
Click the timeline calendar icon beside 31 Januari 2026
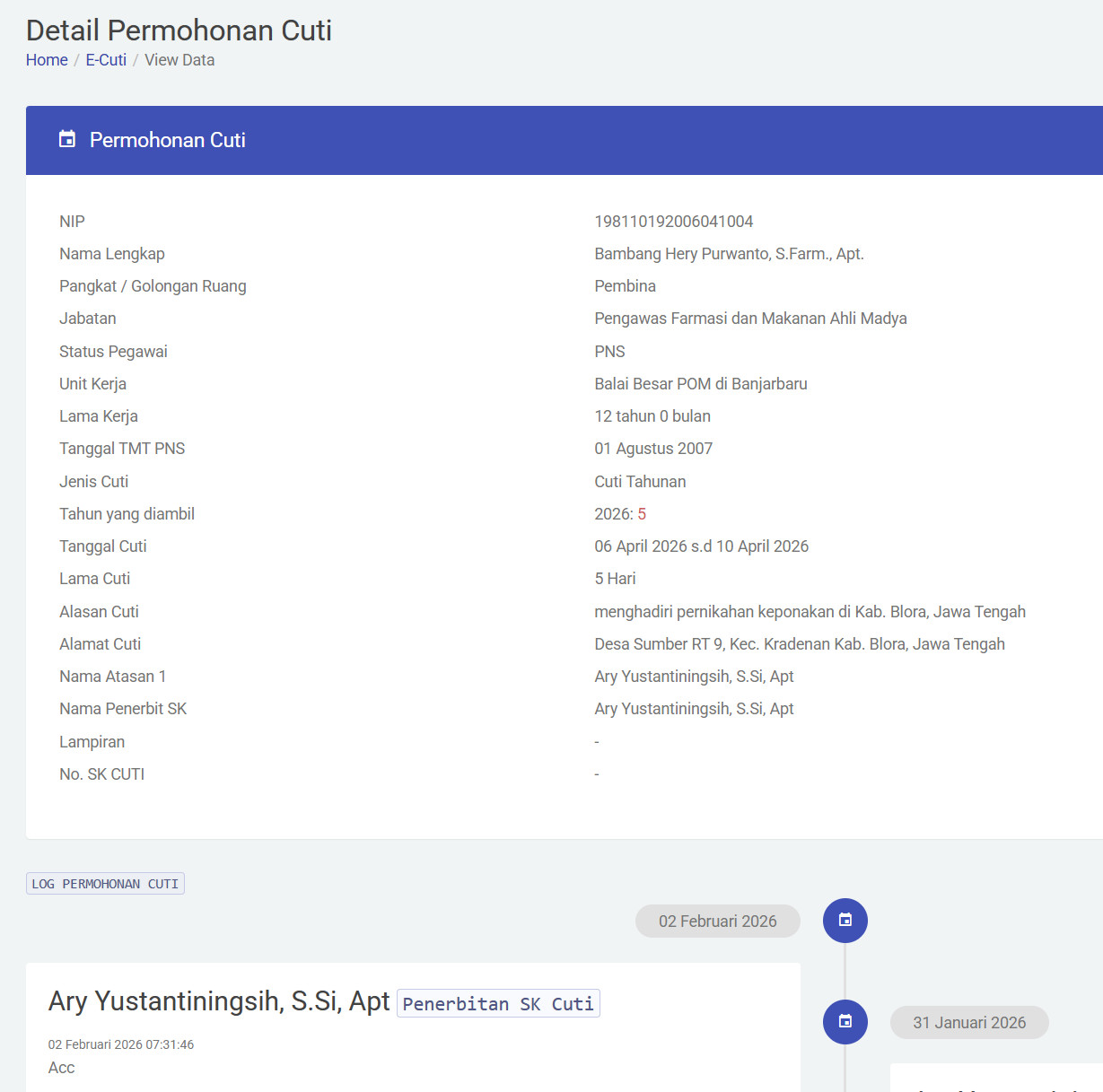click(845, 1021)
